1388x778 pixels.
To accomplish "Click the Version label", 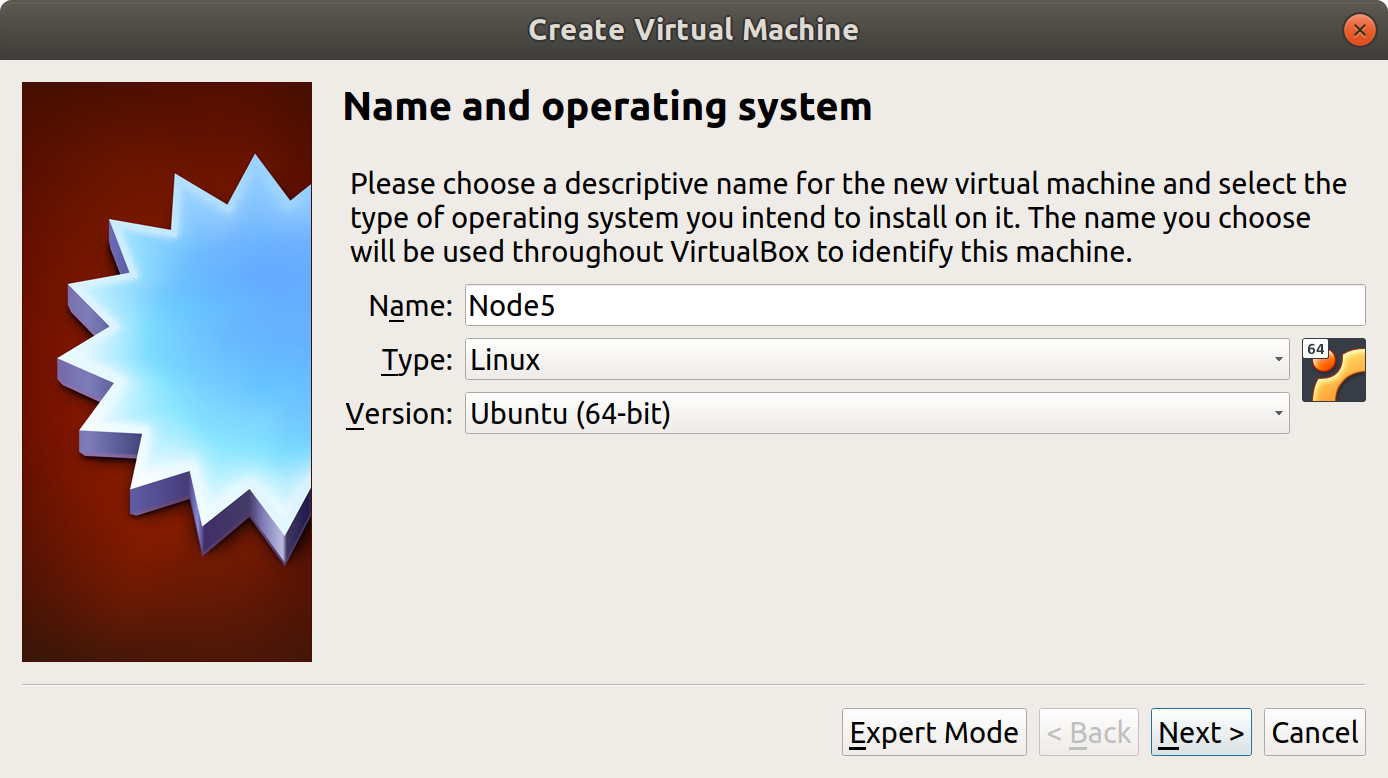I will [x=399, y=414].
